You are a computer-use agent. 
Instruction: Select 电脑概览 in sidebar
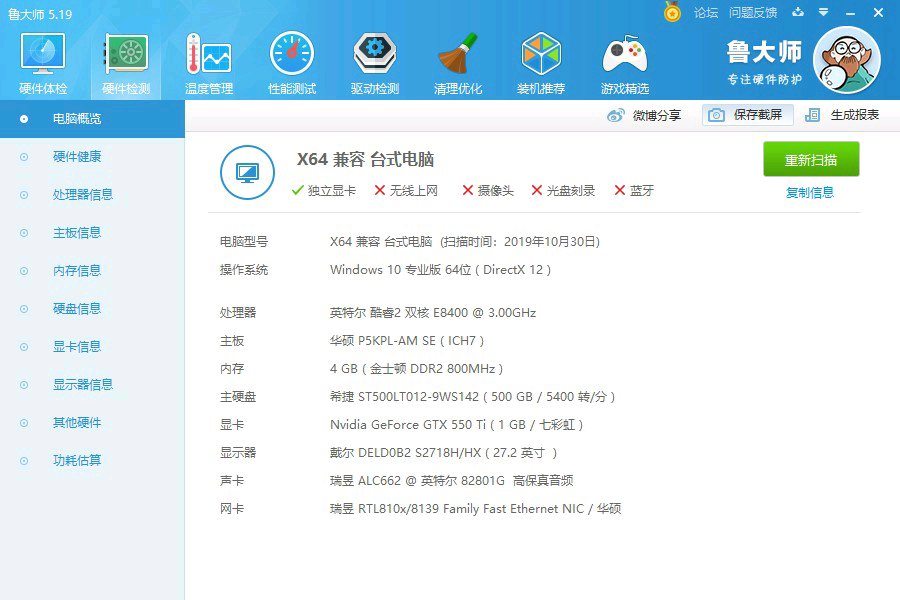(x=92, y=119)
